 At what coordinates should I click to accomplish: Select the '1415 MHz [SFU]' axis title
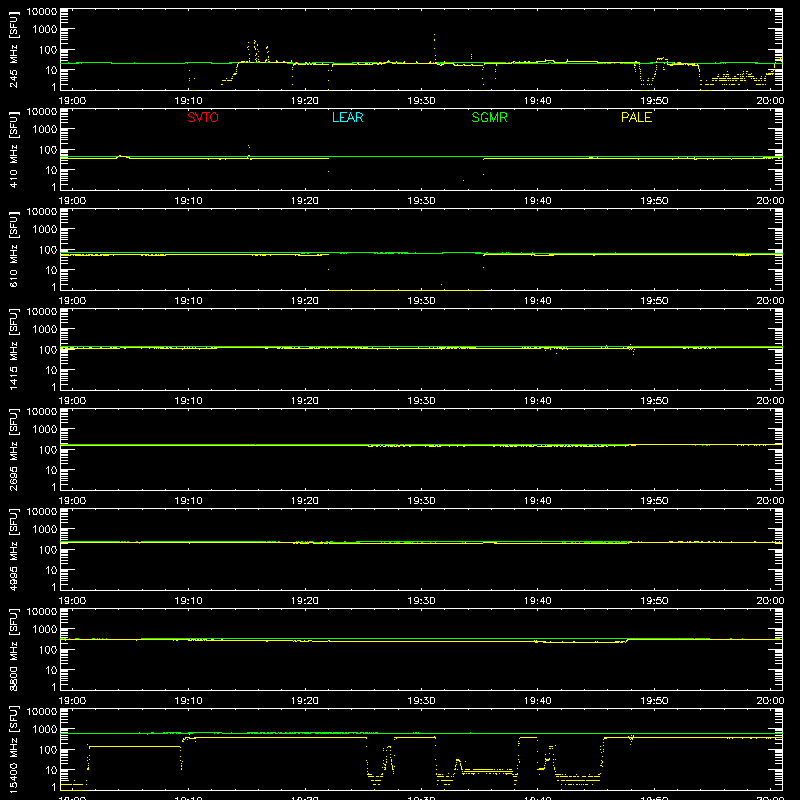[13, 349]
